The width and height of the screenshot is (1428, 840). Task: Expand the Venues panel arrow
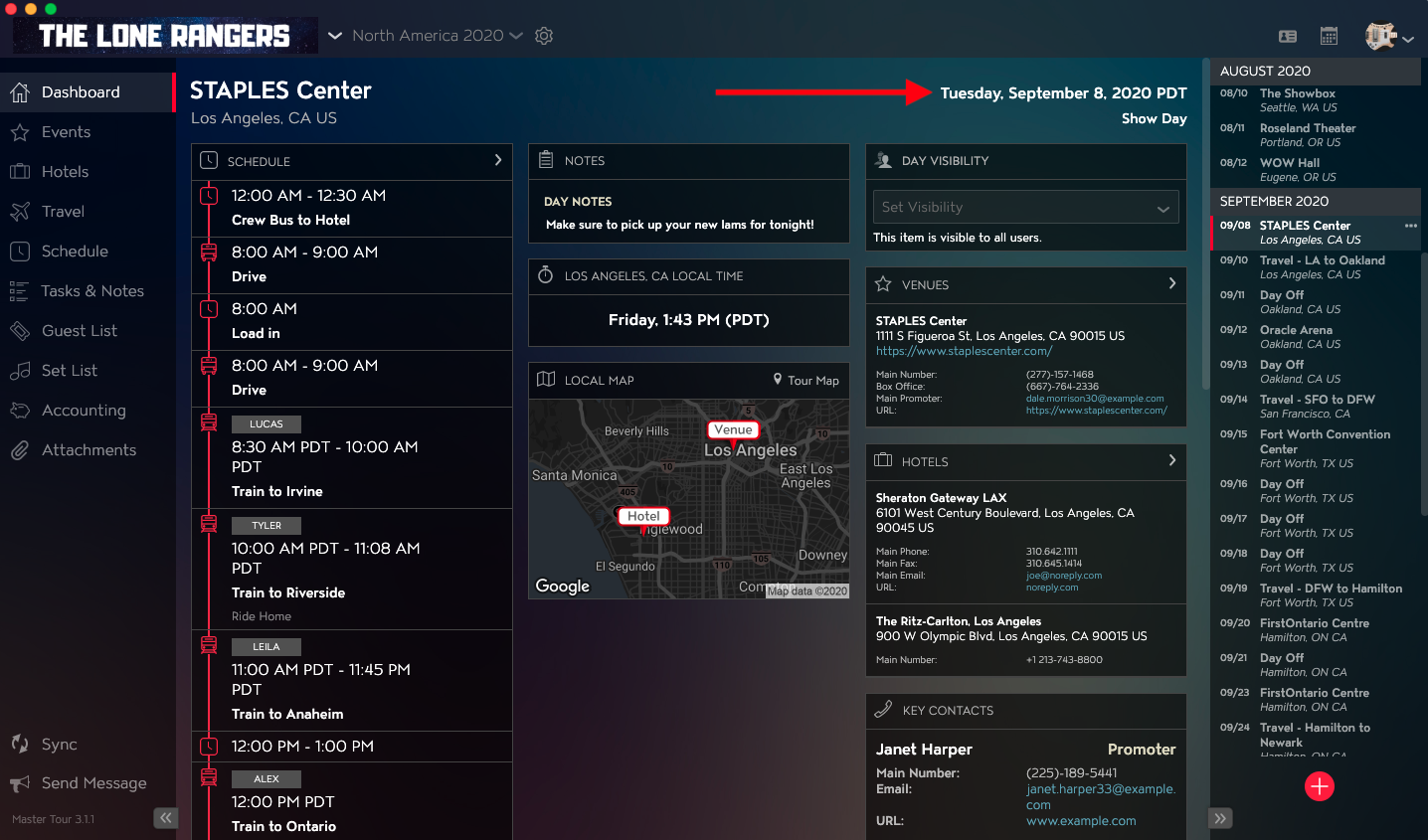(x=1172, y=283)
